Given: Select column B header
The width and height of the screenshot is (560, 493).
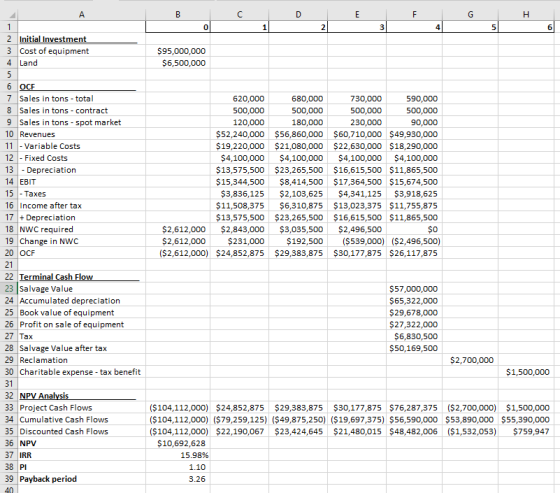Looking at the screenshot, I should tap(178, 15).
